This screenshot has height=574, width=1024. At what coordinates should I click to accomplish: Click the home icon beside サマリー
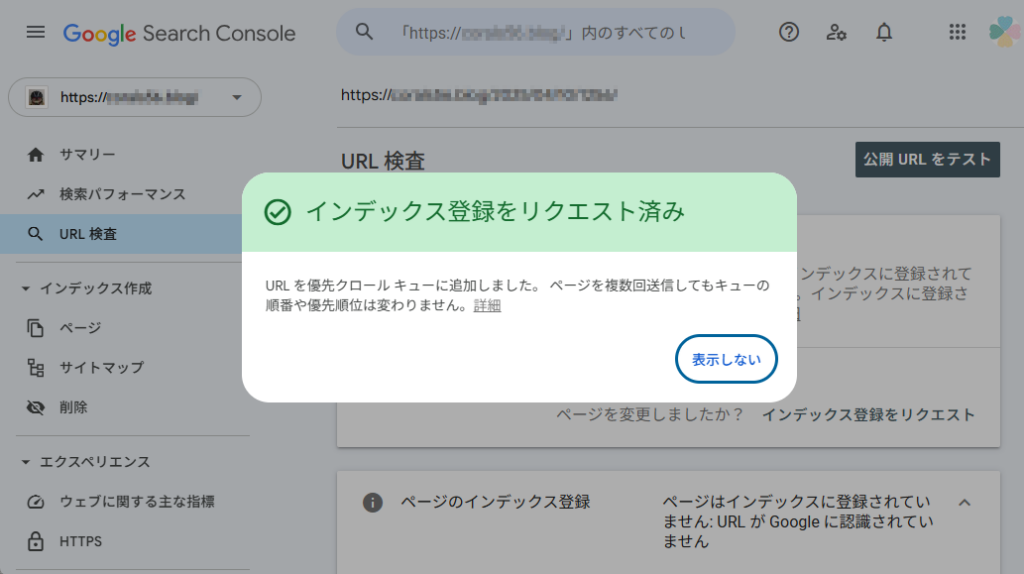[x=35, y=155]
